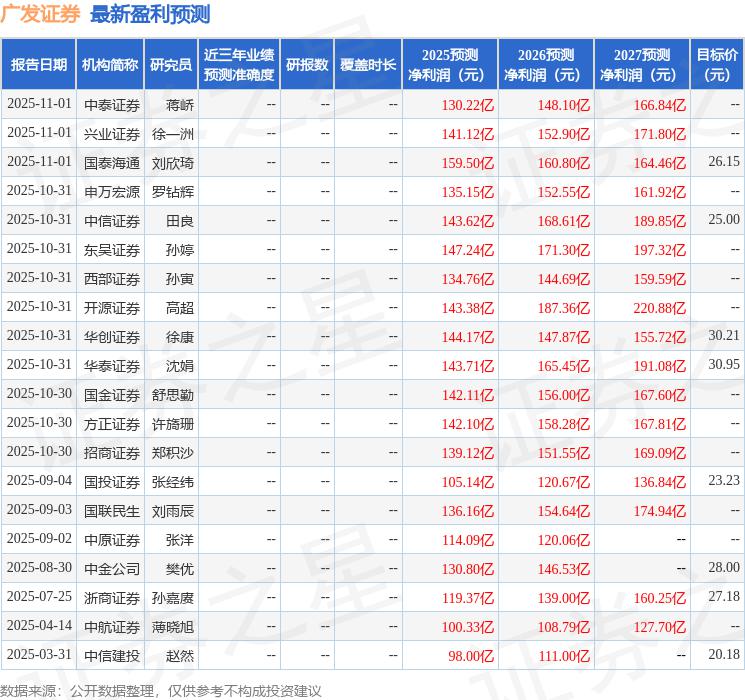The height and width of the screenshot is (700, 745).
Task: Click 中金公司 institution cell
Action: coord(112,569)
